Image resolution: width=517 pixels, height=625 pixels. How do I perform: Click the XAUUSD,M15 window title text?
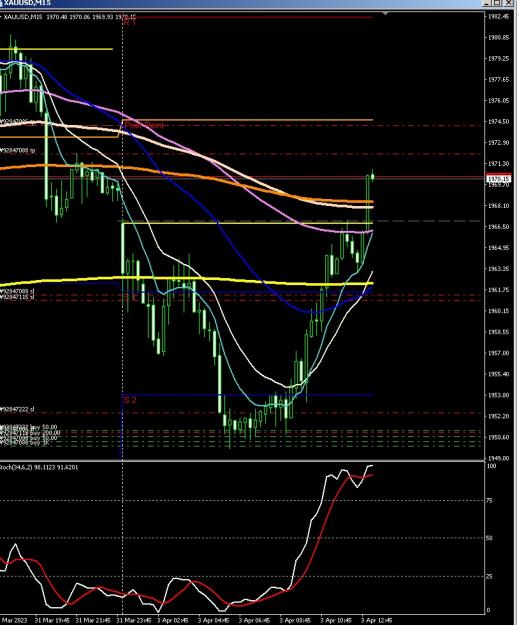coord(28,3)
